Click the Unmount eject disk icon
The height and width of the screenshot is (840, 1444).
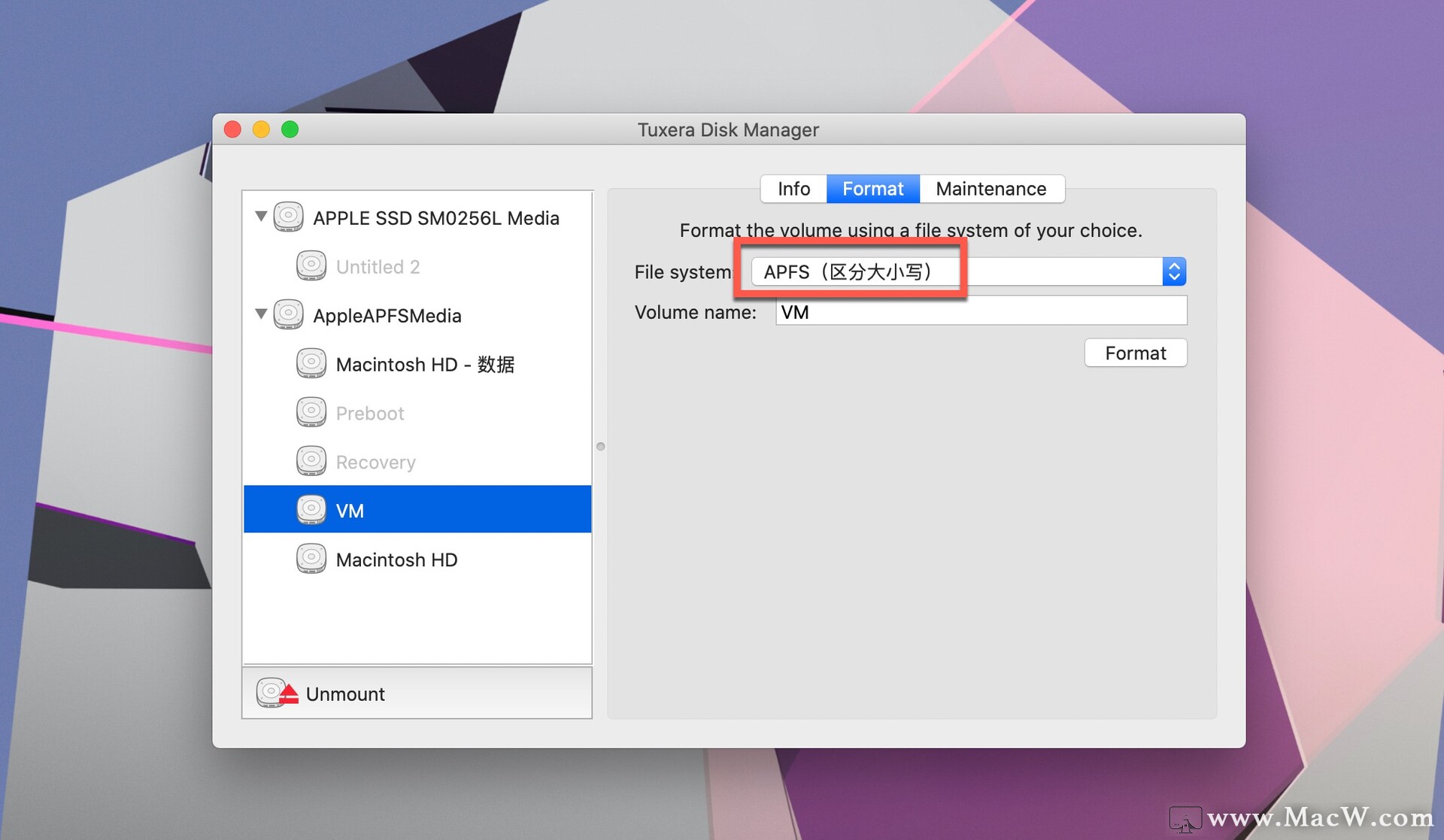pos(276,693)
